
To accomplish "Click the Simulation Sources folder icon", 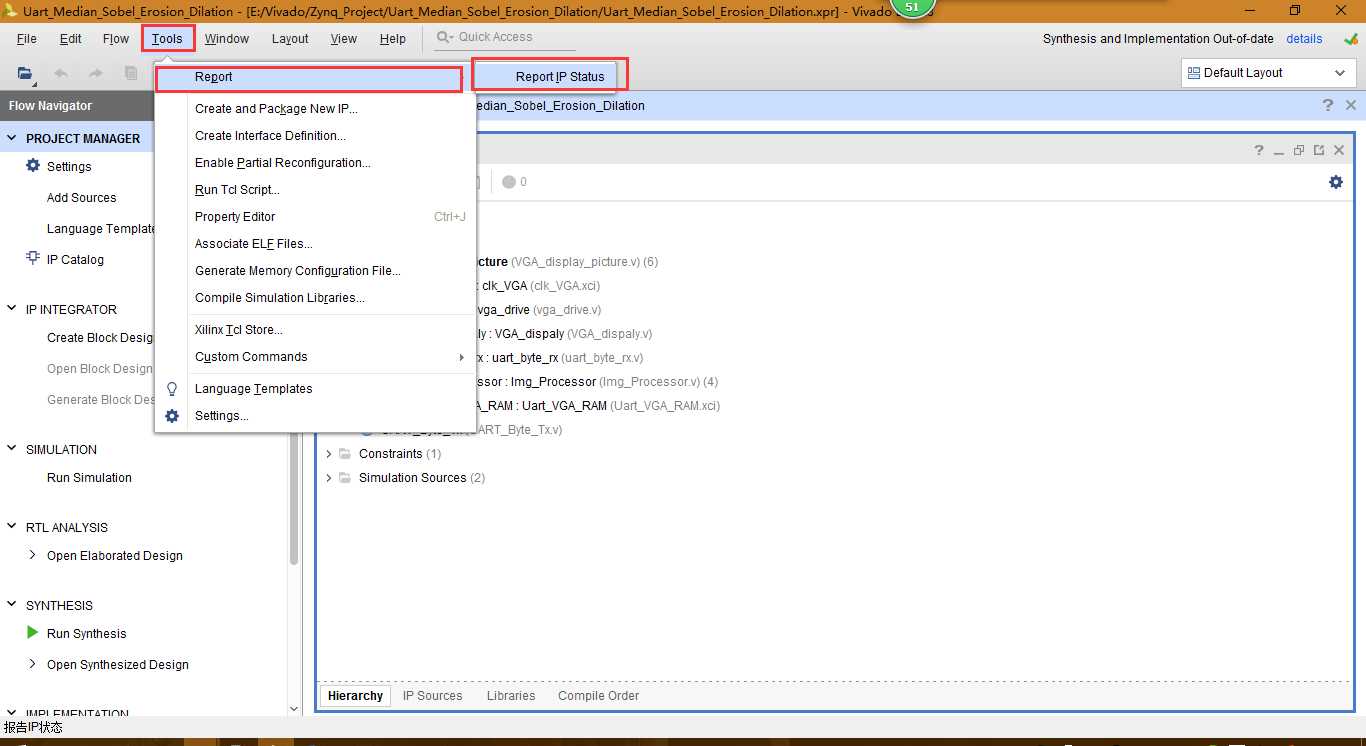I will coord(345,478).
